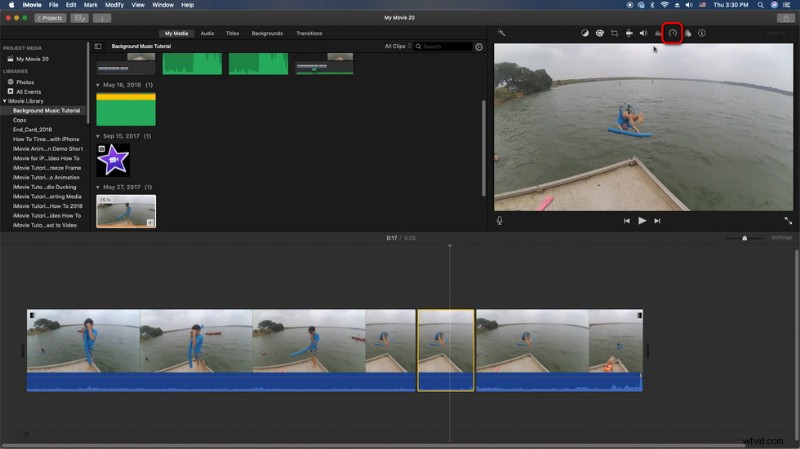Toggle the libraries sidebar list icon
Viewport: 800px width, 449px height.
pos(98,46)
